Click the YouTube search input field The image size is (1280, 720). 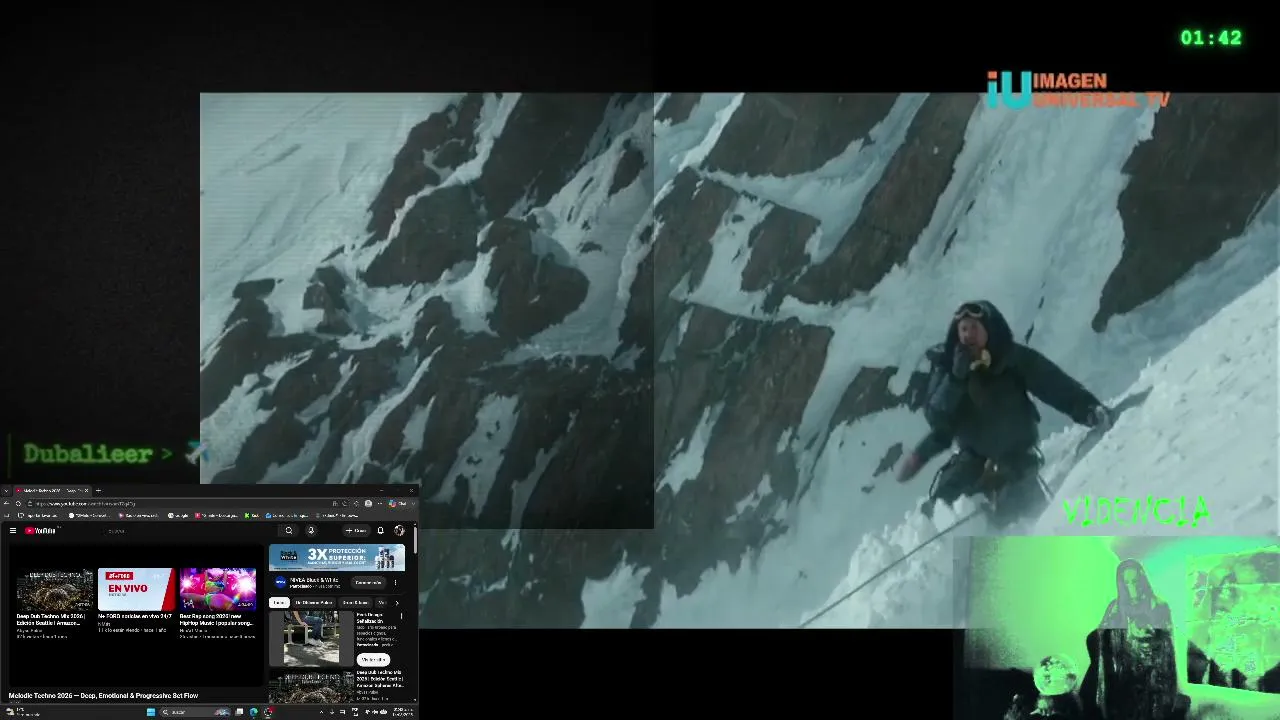pos(190,531)
